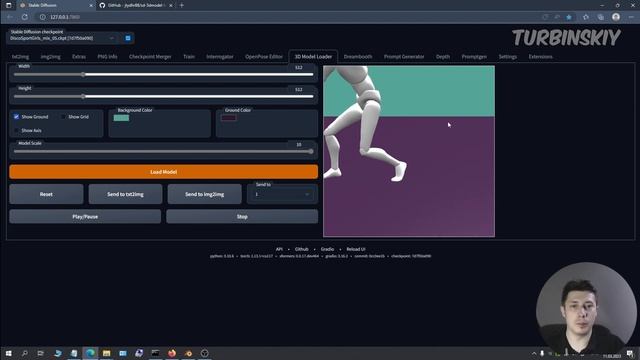Open the OpenPose Editor tab
Screen dimensions: 640x360
tap(264, 57)
